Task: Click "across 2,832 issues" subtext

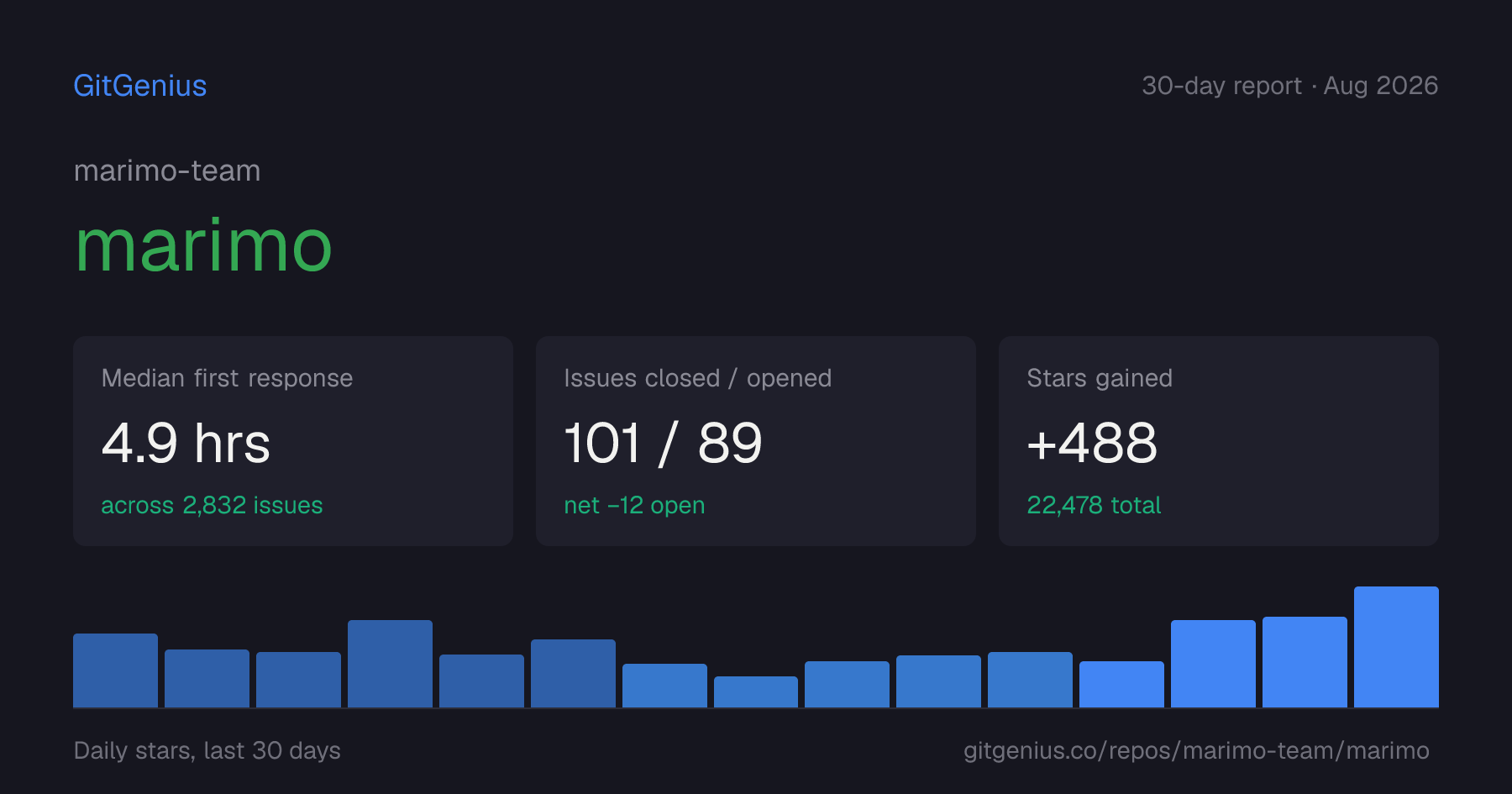Action: (x=212, y=505)
